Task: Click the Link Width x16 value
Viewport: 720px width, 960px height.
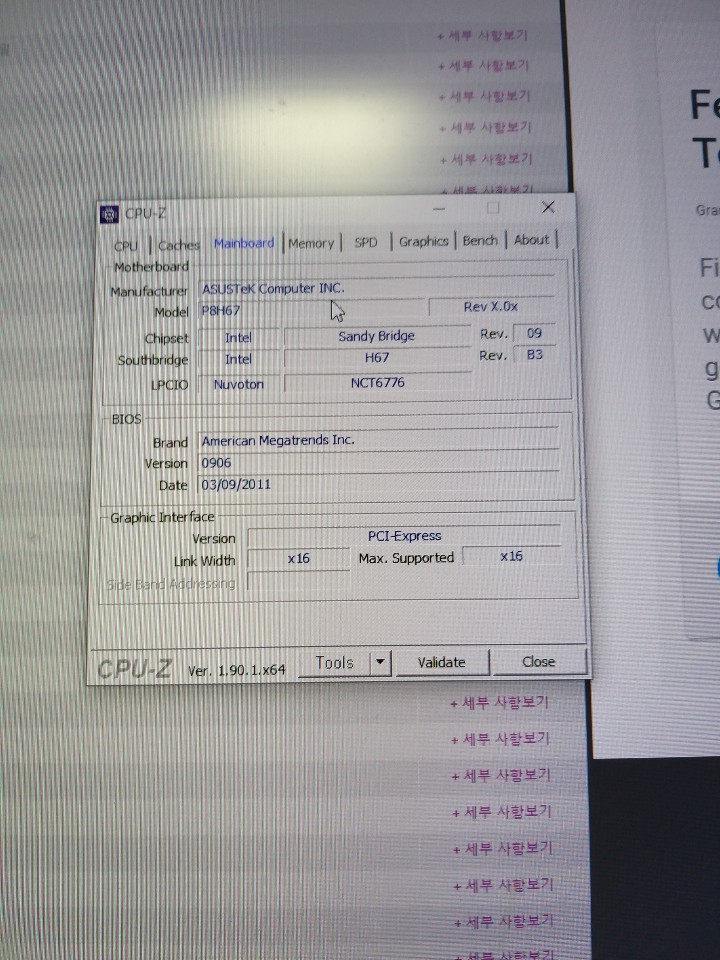Action: tap(298, 558)
